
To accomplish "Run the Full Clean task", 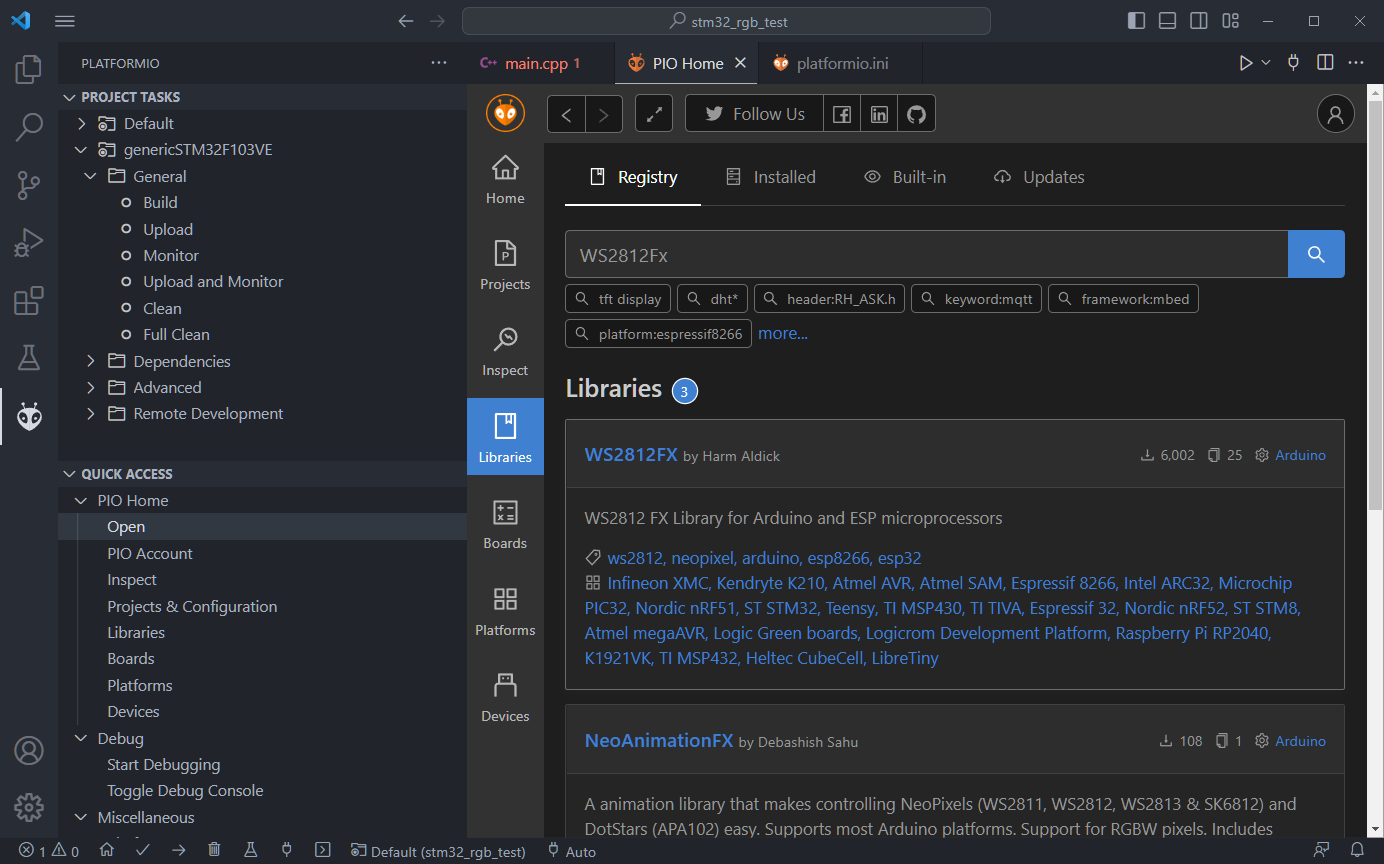I will [x=262, y=334].
